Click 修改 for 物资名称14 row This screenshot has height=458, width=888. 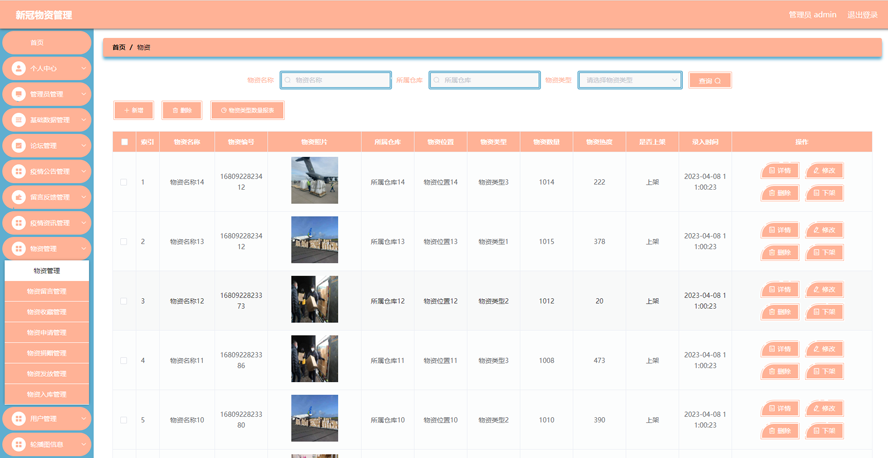[x=825, y=170]
